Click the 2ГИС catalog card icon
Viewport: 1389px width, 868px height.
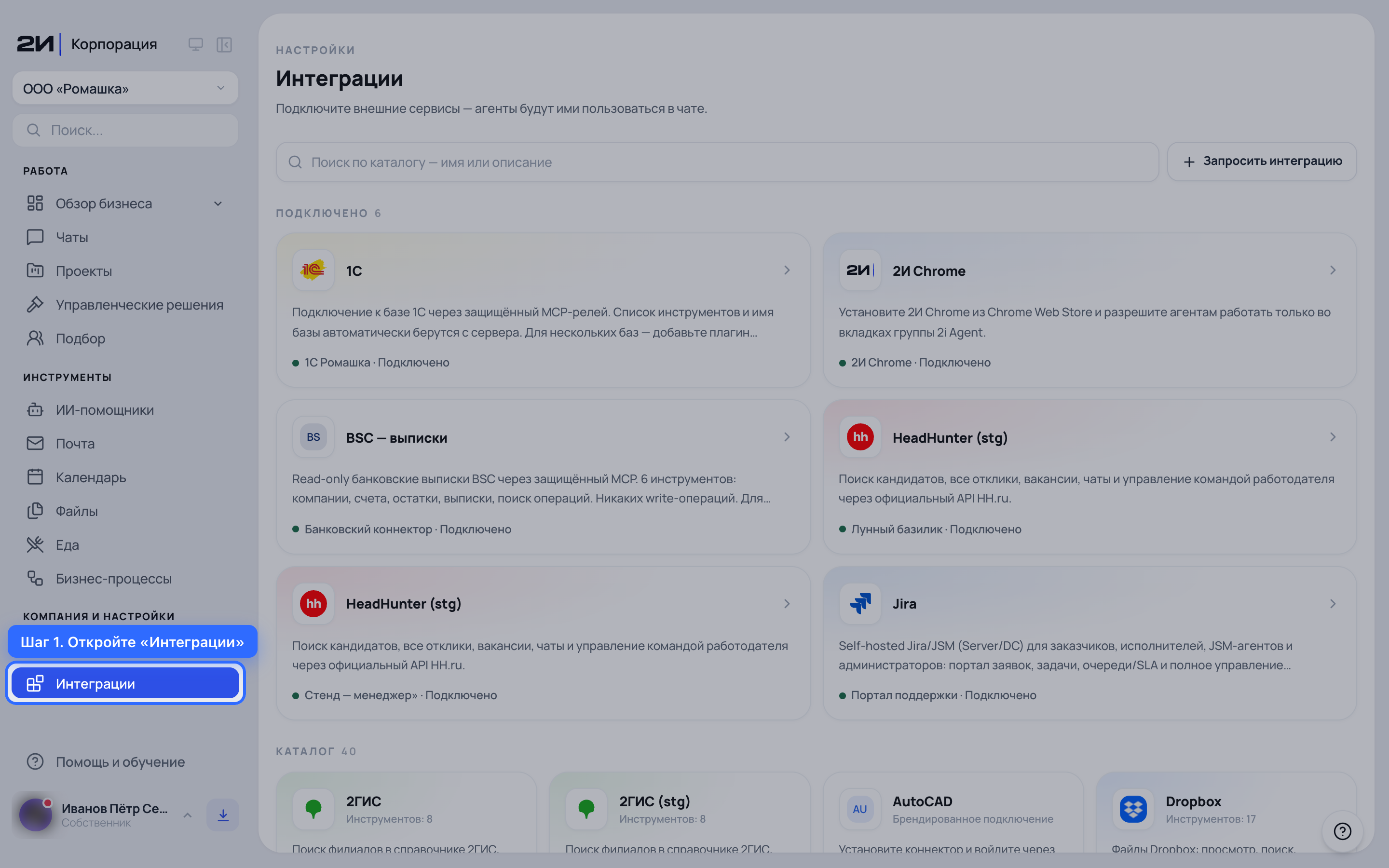(x=313, y=810)
